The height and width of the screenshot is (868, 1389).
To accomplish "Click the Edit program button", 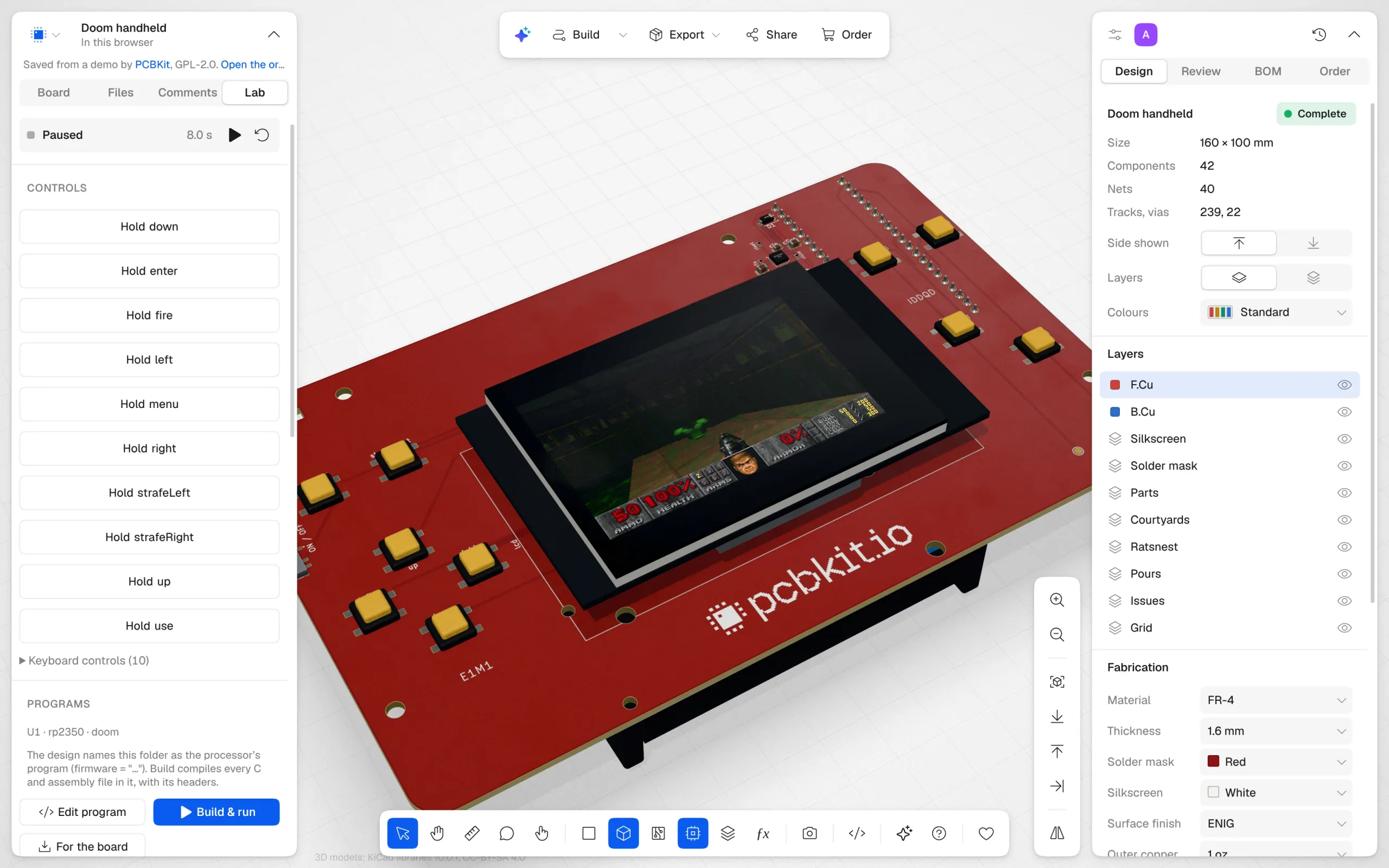I will tap(82, 812).
